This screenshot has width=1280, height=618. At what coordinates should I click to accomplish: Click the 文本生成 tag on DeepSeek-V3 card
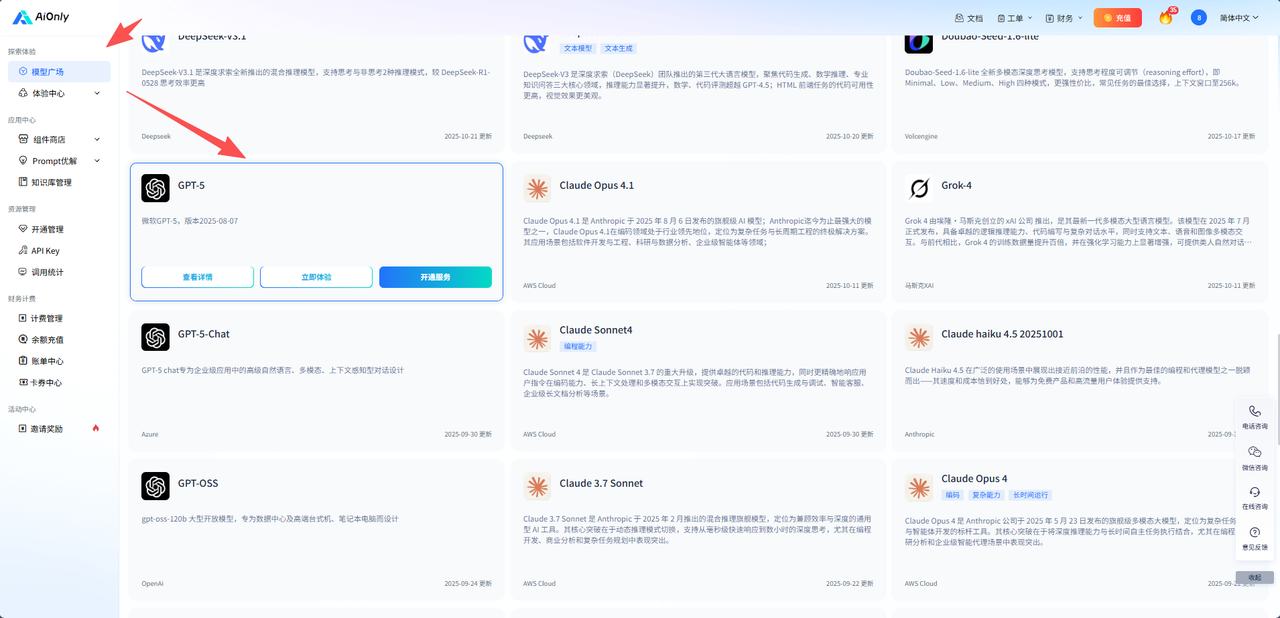click(x=618, y=47)
